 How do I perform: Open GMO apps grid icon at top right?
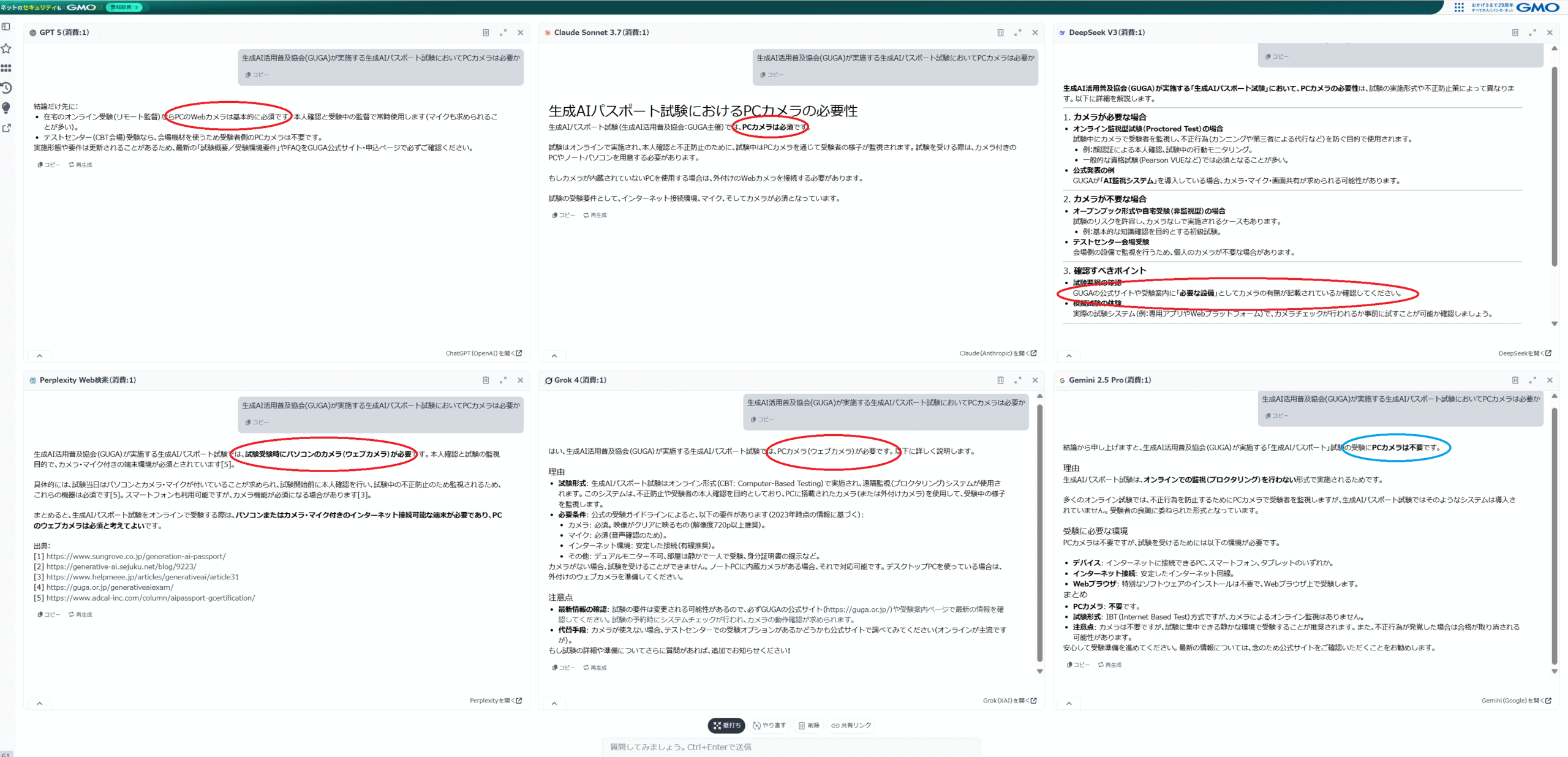(x=1459, y=7)
